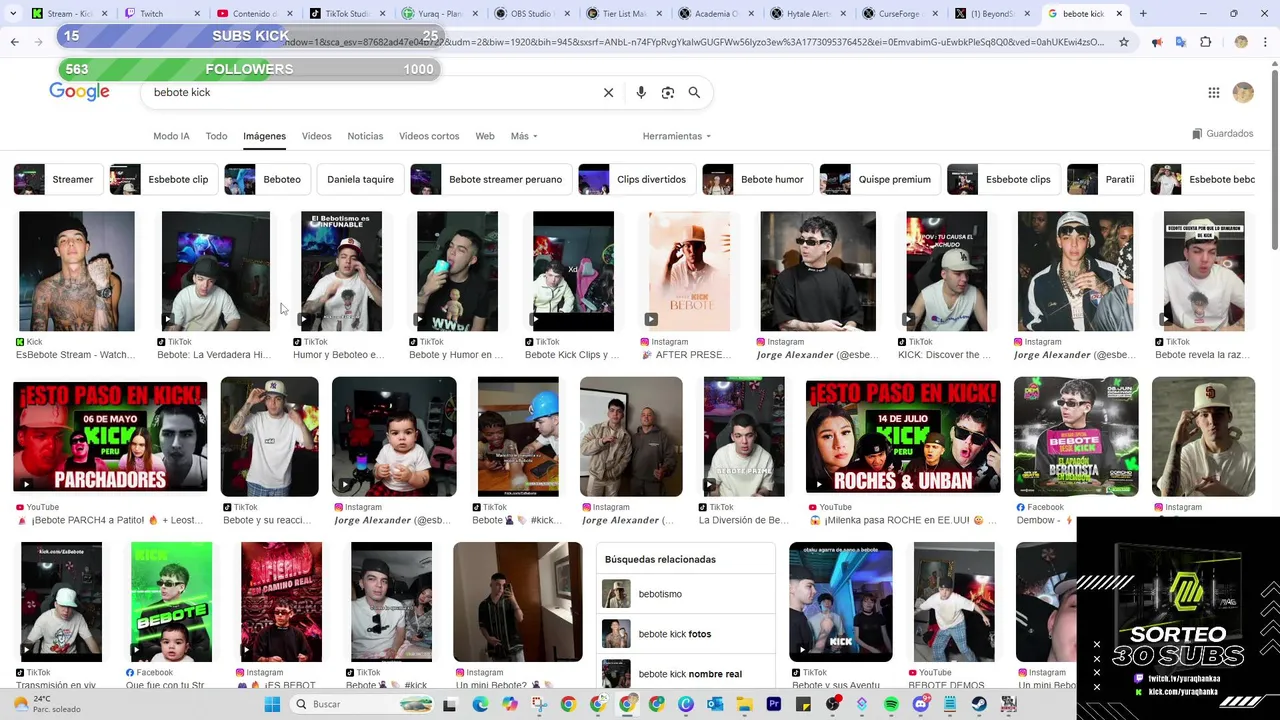1280x720 pixels.
Task: Bookmark this page with the star icon
Action: pos(1124,42)
